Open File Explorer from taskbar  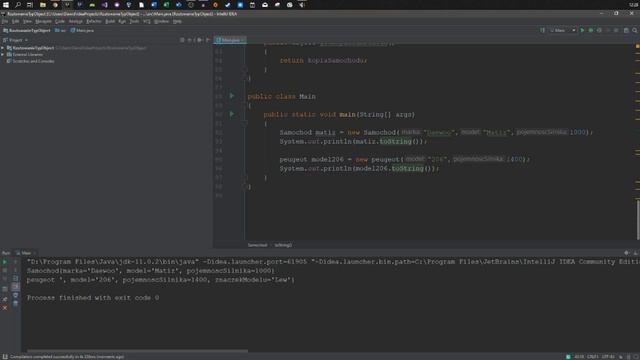point(43,5)
